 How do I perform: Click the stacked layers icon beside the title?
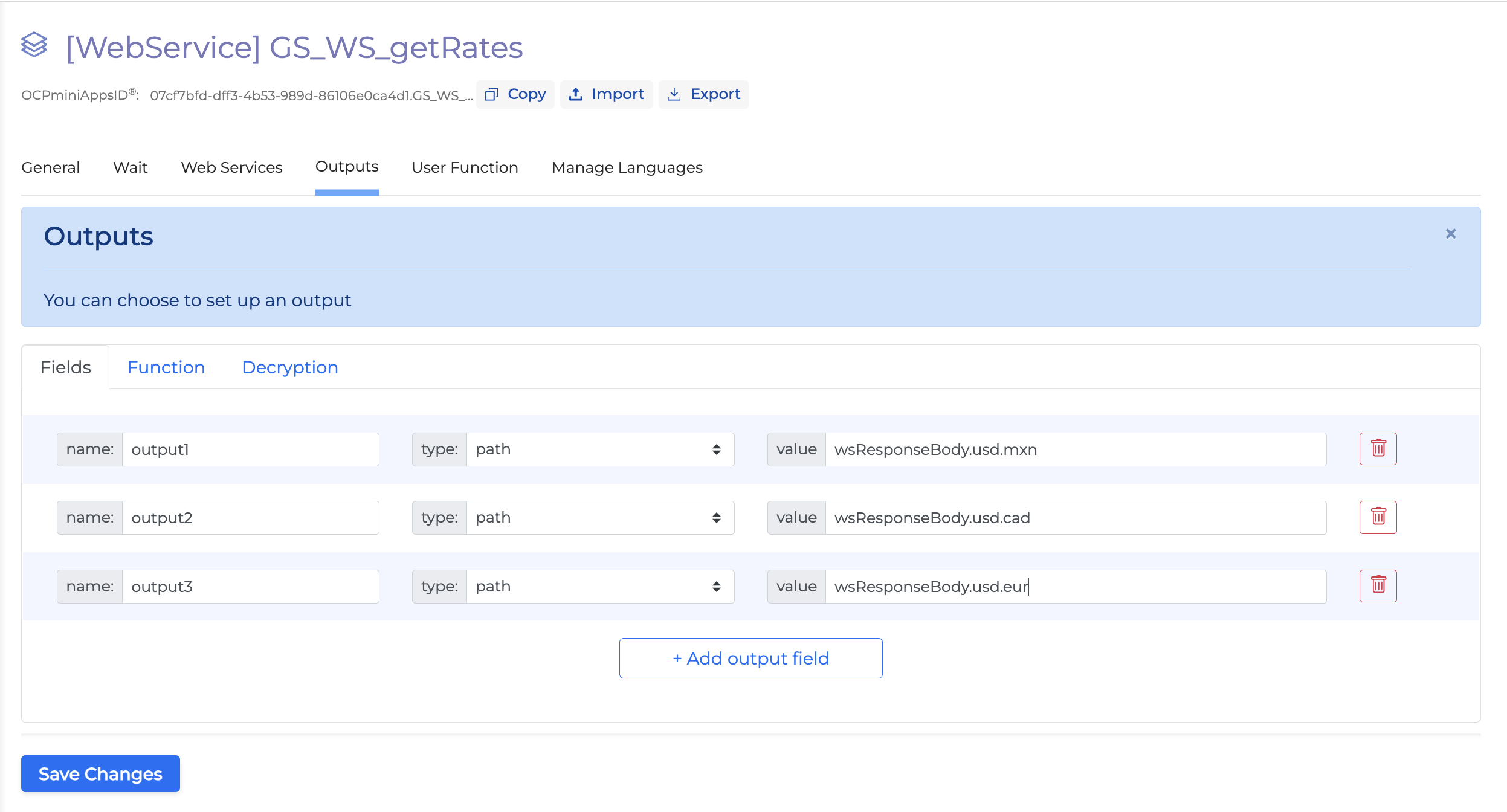pos(34,45)
